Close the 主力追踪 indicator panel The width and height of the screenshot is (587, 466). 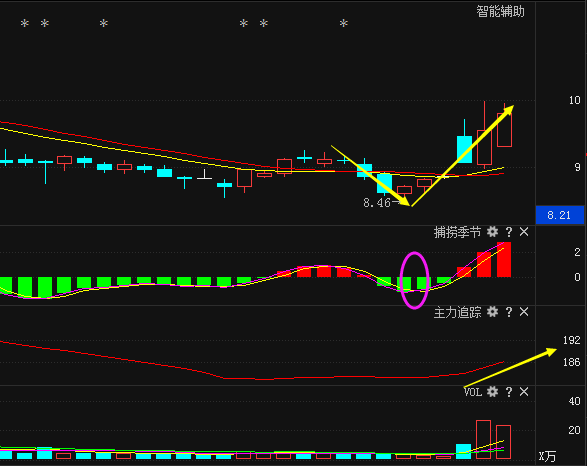tap(524, 312)
